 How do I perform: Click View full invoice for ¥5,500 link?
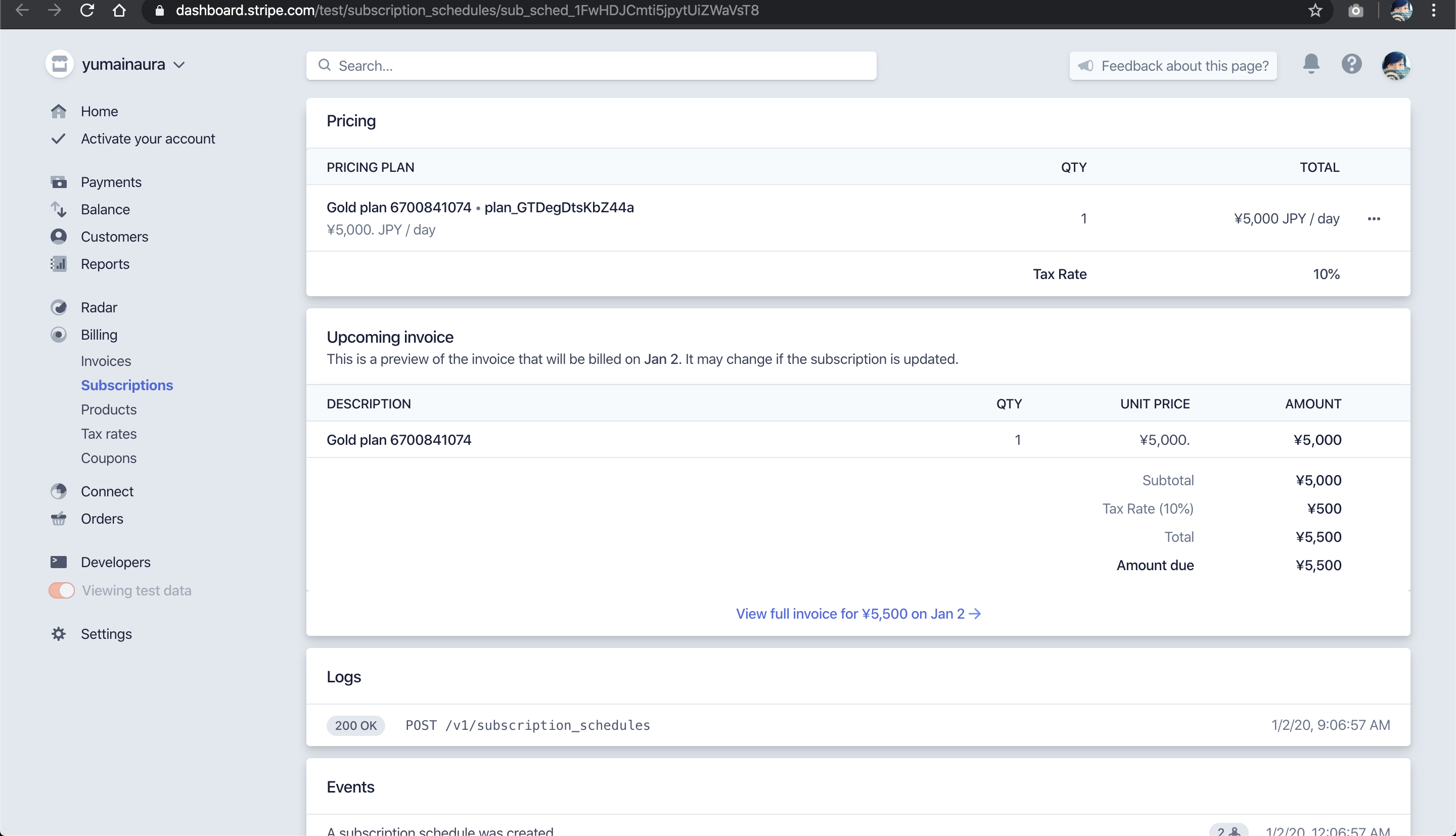pos(858,614)
